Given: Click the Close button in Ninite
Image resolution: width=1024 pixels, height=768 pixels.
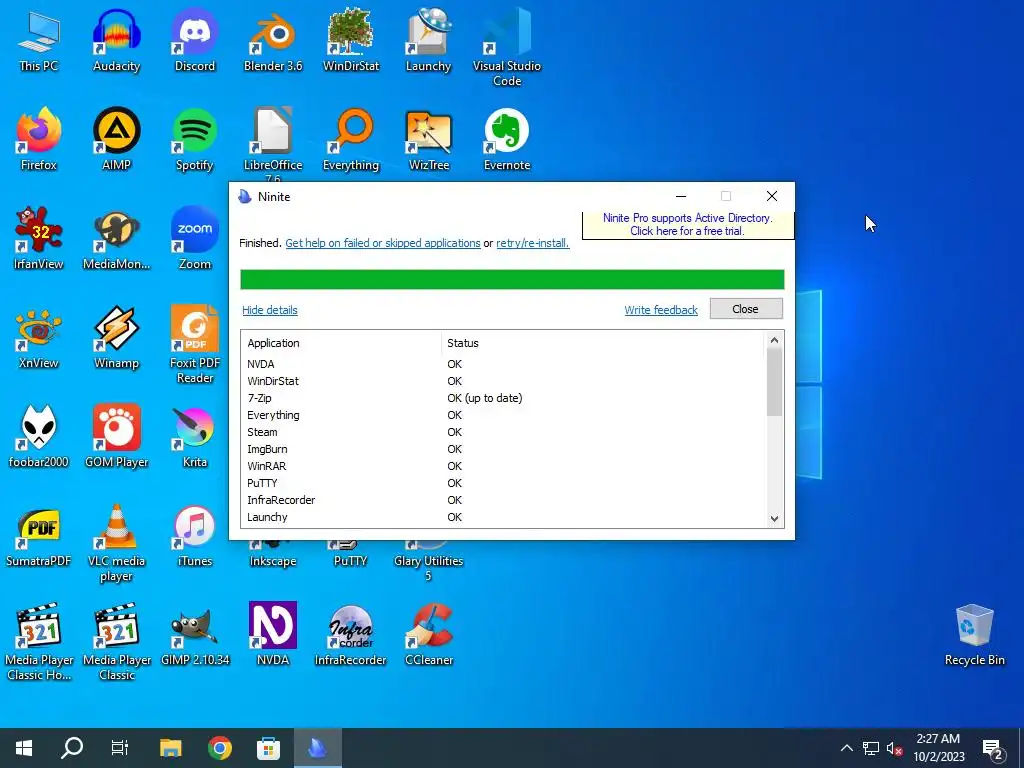Looking at the screenshot, I should click(x=746, y=309).
